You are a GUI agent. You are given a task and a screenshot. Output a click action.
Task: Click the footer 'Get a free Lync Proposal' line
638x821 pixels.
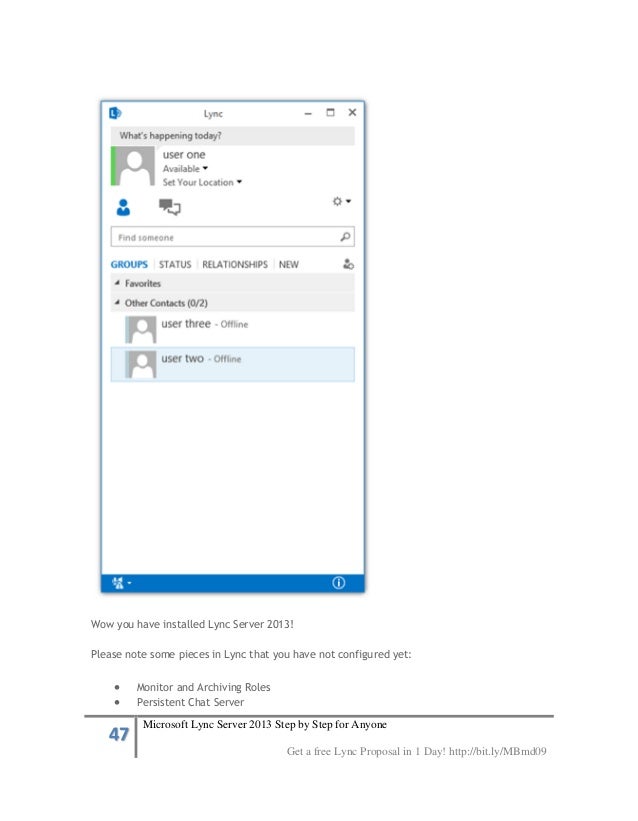416,751
